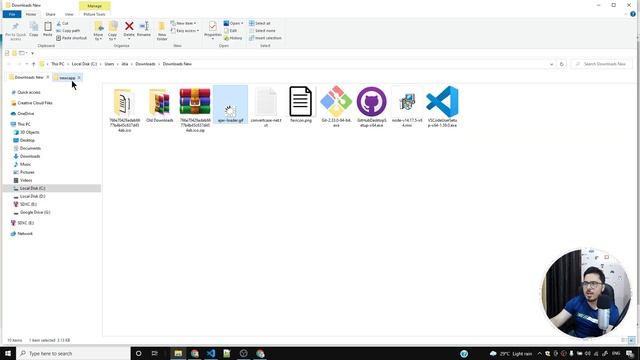Screen dimensions: 640x360
Task: Click Edit in the Open group
Action: point(231,31)
